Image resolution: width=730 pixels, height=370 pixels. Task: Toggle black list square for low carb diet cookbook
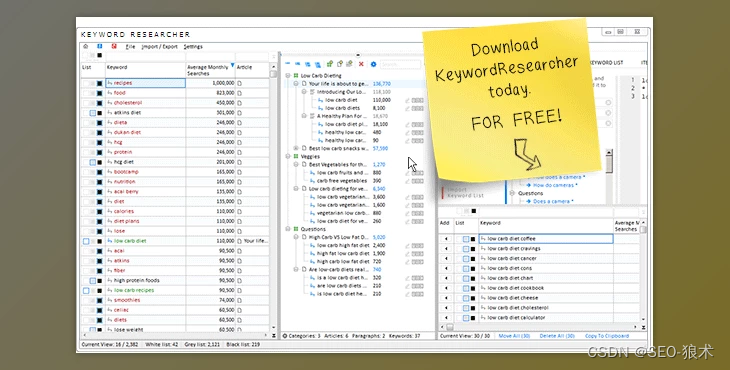coord(473,288)
